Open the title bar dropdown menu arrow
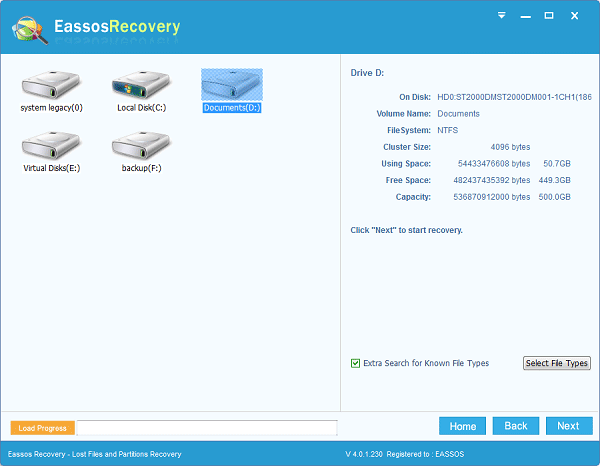The height and width of the screenshot is (466, 600). [502, 15]
